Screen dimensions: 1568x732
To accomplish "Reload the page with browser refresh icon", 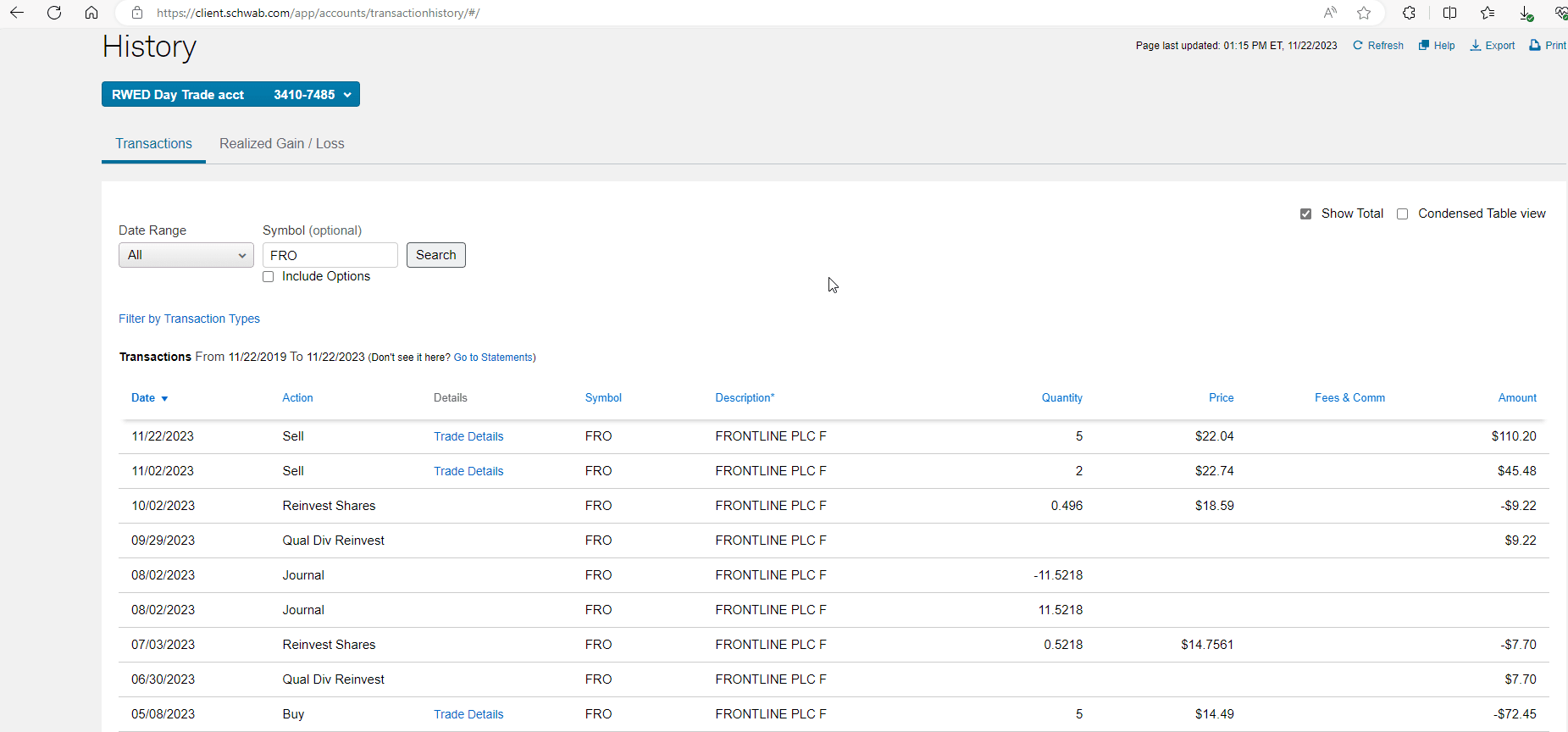I will pyautogui.click(x=54, y=13).
